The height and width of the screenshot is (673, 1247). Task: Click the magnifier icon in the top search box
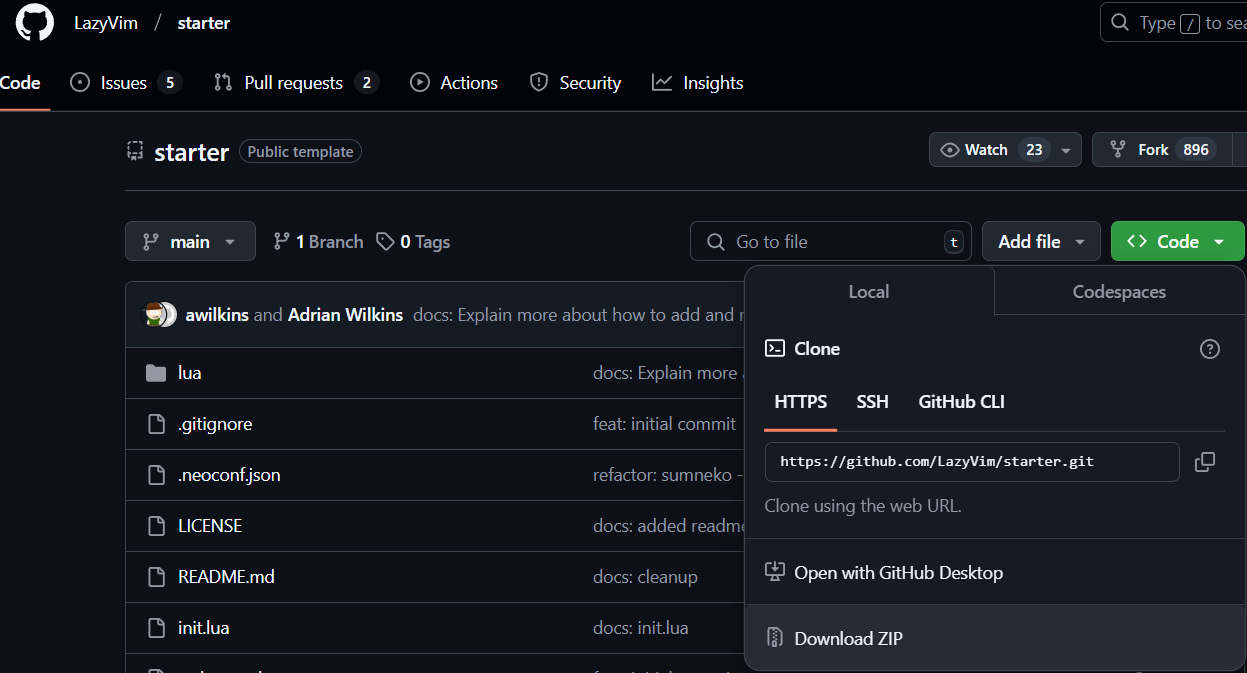point(1119,23)
